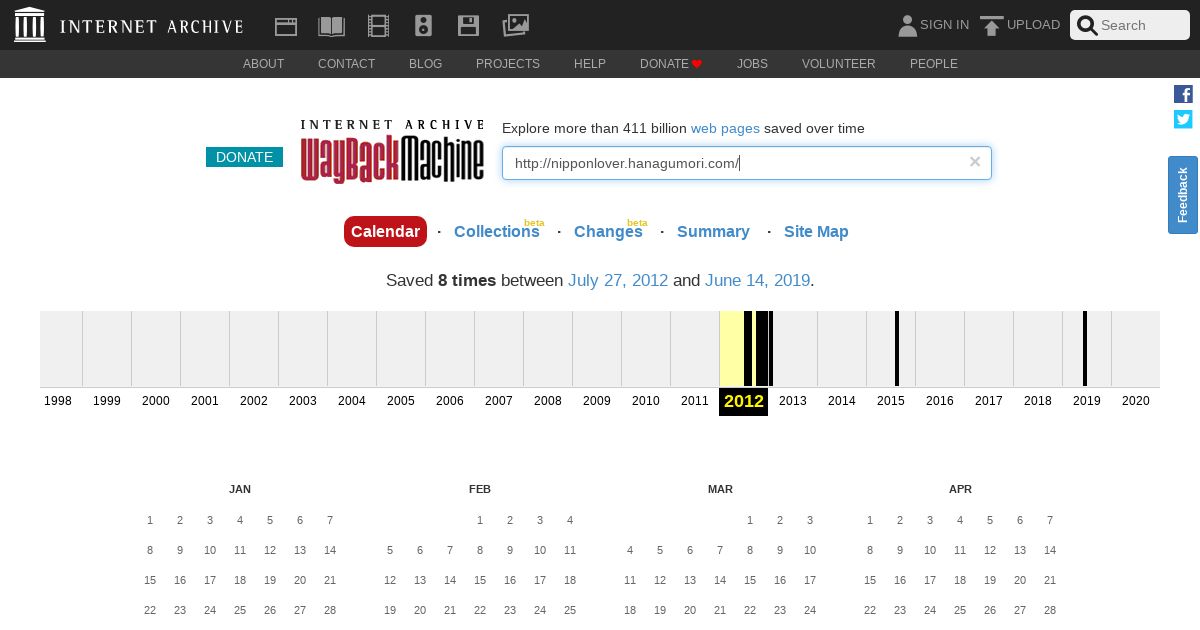This screenshot has height=630, width=1200.
Task: Switch to the Summary tab
Action: pos(713,231)
